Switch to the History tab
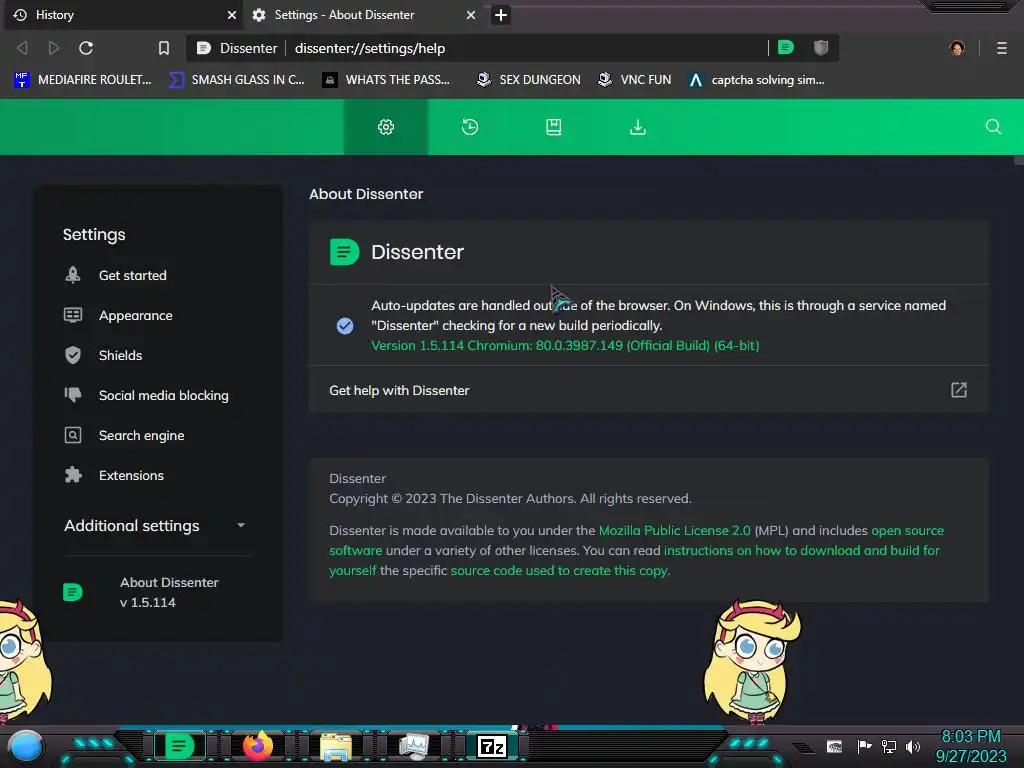The width and height of the screenshot is (1024, 768). point(123,15)
